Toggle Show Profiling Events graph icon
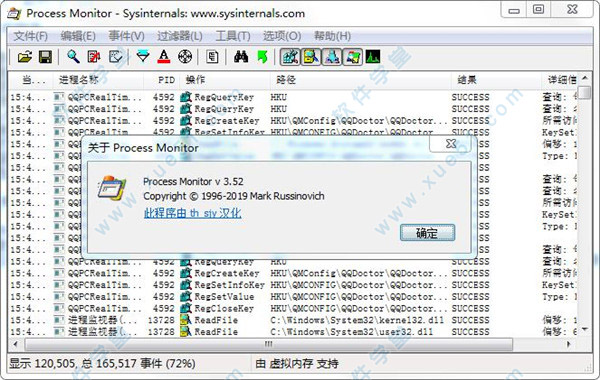Screen dimensions: 600x380 pos(373,57)
